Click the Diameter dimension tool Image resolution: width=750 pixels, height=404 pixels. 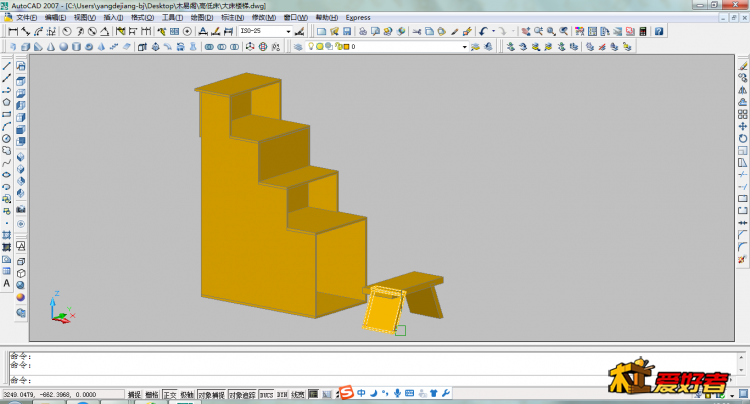click(92, 32)
